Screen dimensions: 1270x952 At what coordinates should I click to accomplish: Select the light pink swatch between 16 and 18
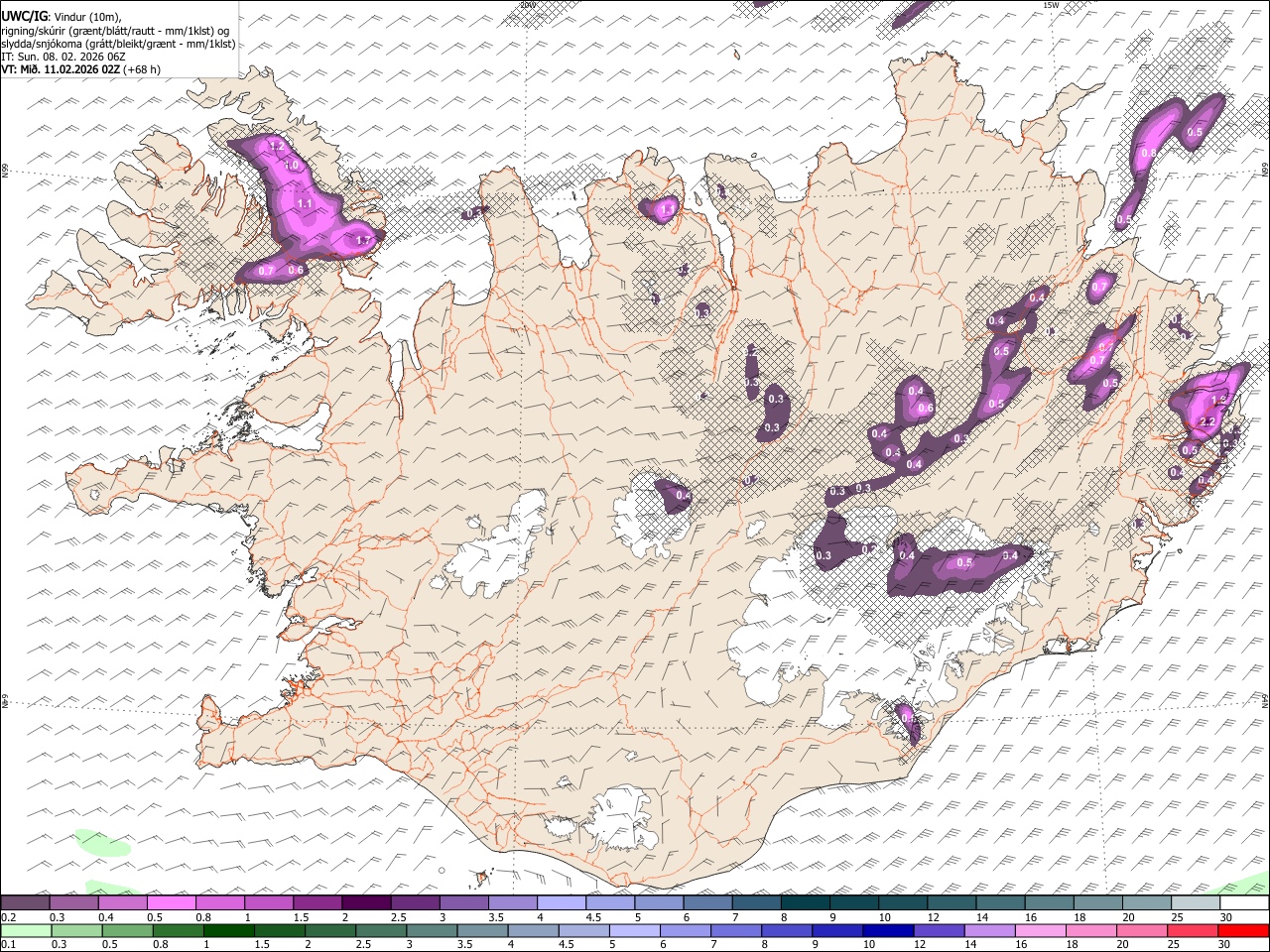pos(1040,930)
